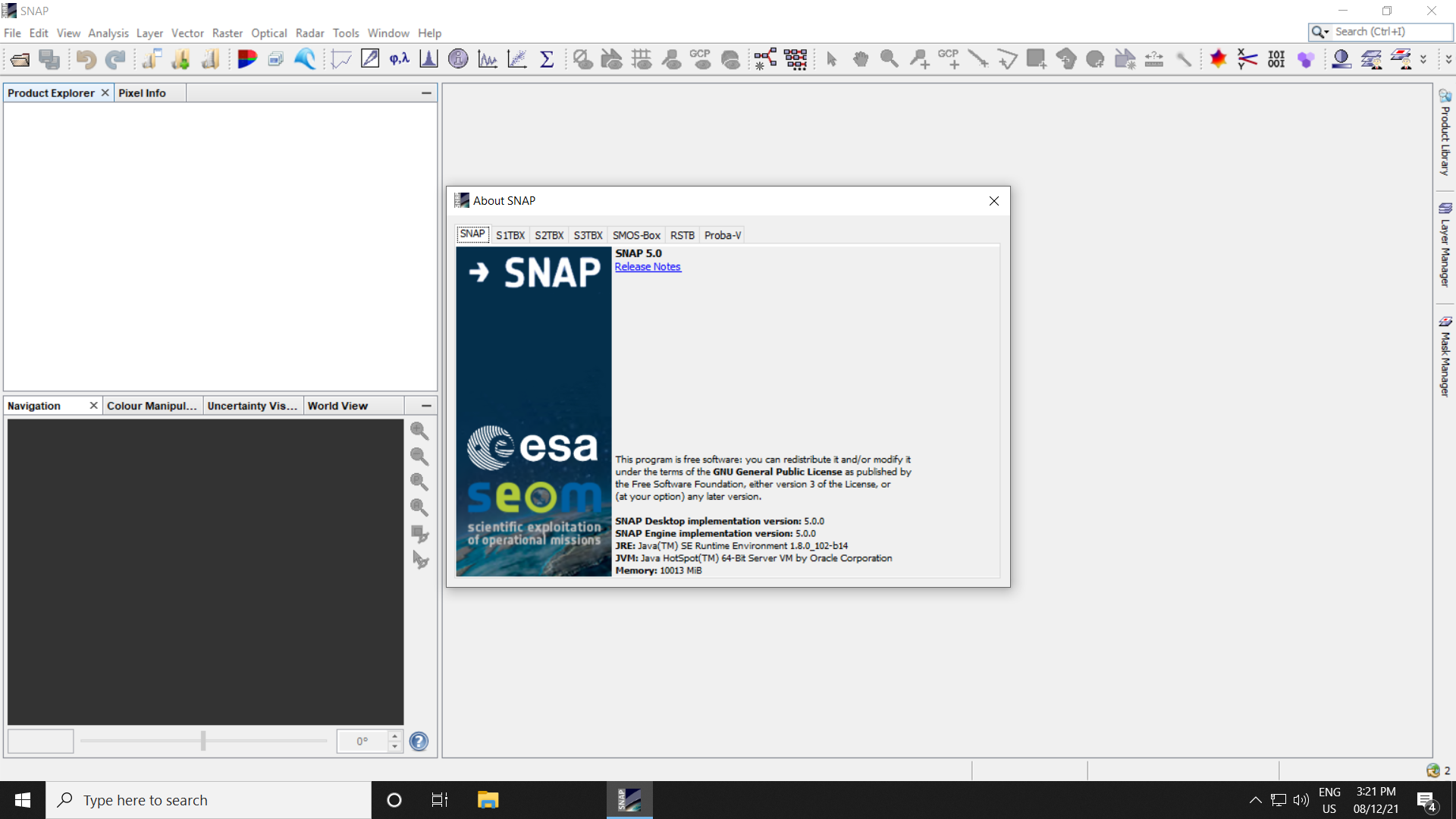1456x819 pixels.
Task: Minimize the Product Explorer panel
Action: click(x=427, y=93)
